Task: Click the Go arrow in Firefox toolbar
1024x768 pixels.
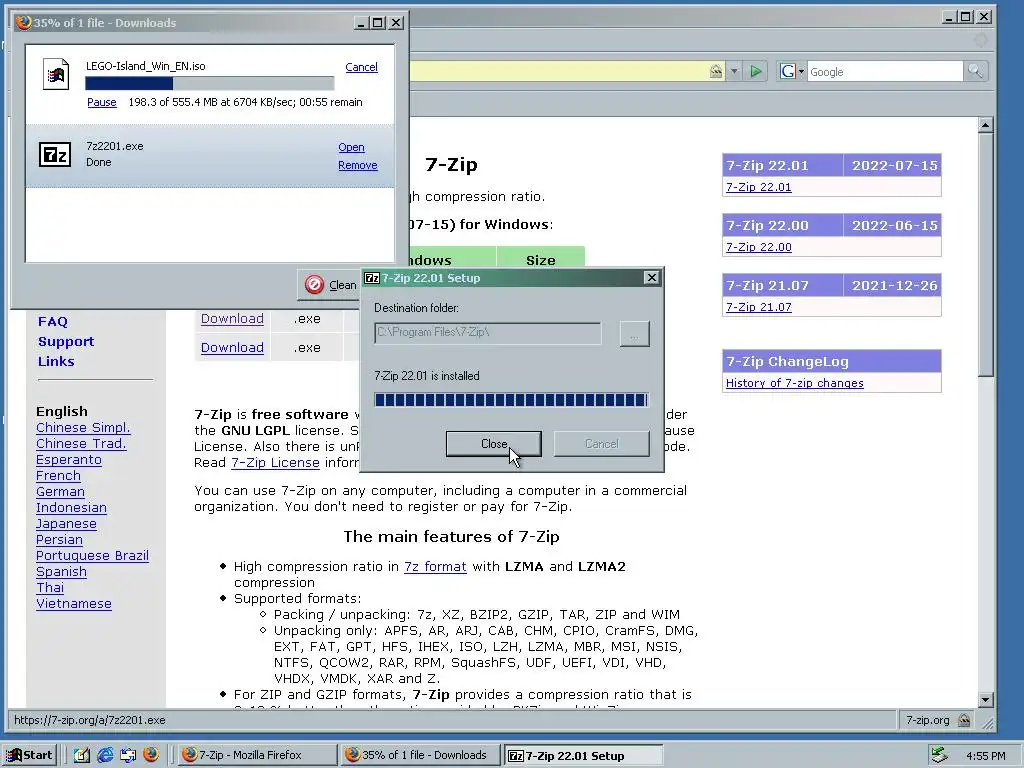Action: (x=756, y=71)
